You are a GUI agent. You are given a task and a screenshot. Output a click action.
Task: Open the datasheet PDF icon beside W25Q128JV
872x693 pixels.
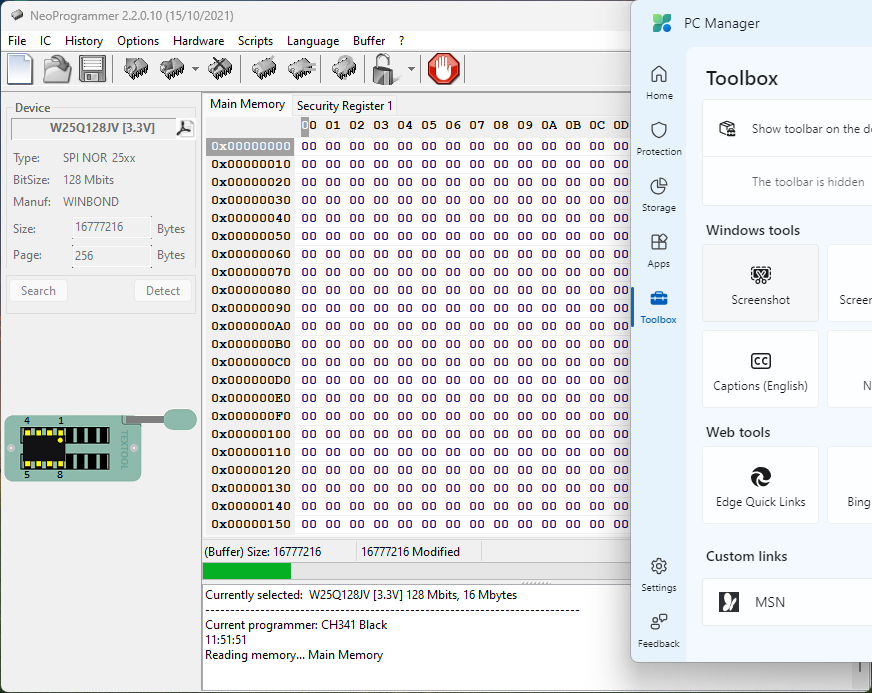click(x=184, y=128)
